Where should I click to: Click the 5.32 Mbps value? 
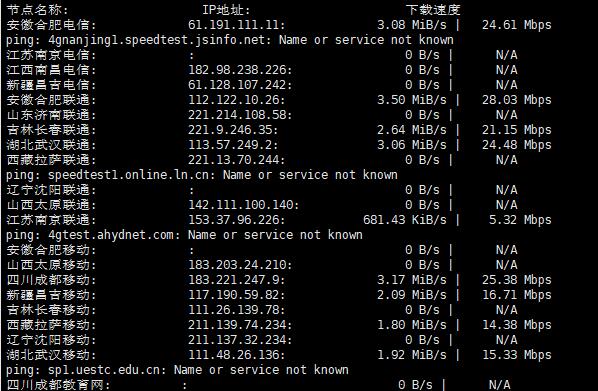click(520, 220)
